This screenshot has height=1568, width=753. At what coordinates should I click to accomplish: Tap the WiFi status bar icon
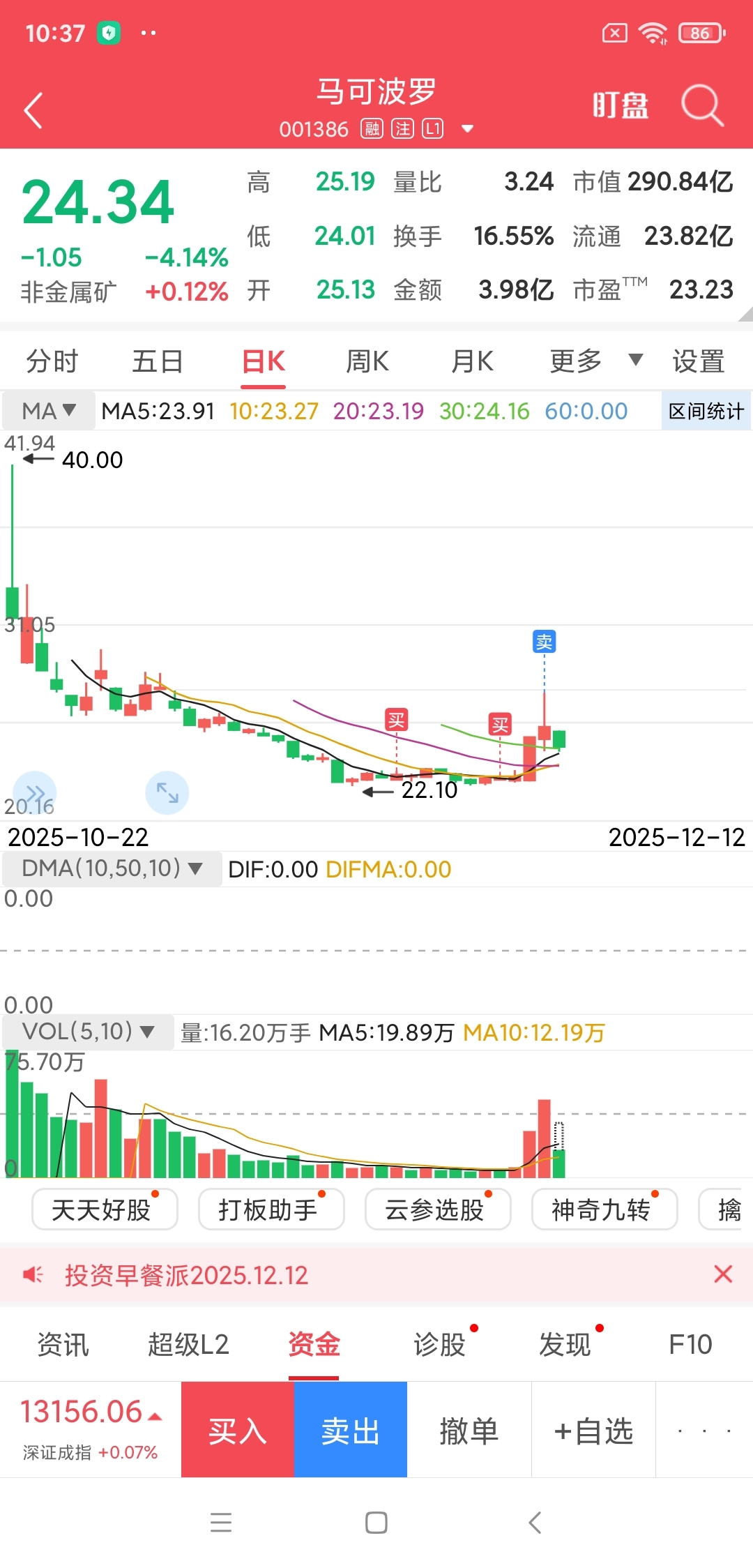653,33
